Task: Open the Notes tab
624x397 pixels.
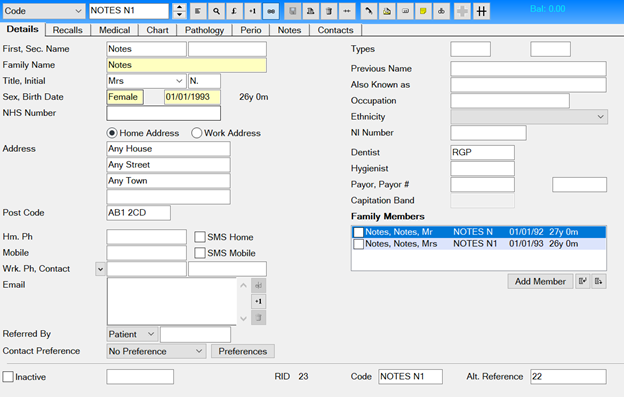Action: click(289, 30)
